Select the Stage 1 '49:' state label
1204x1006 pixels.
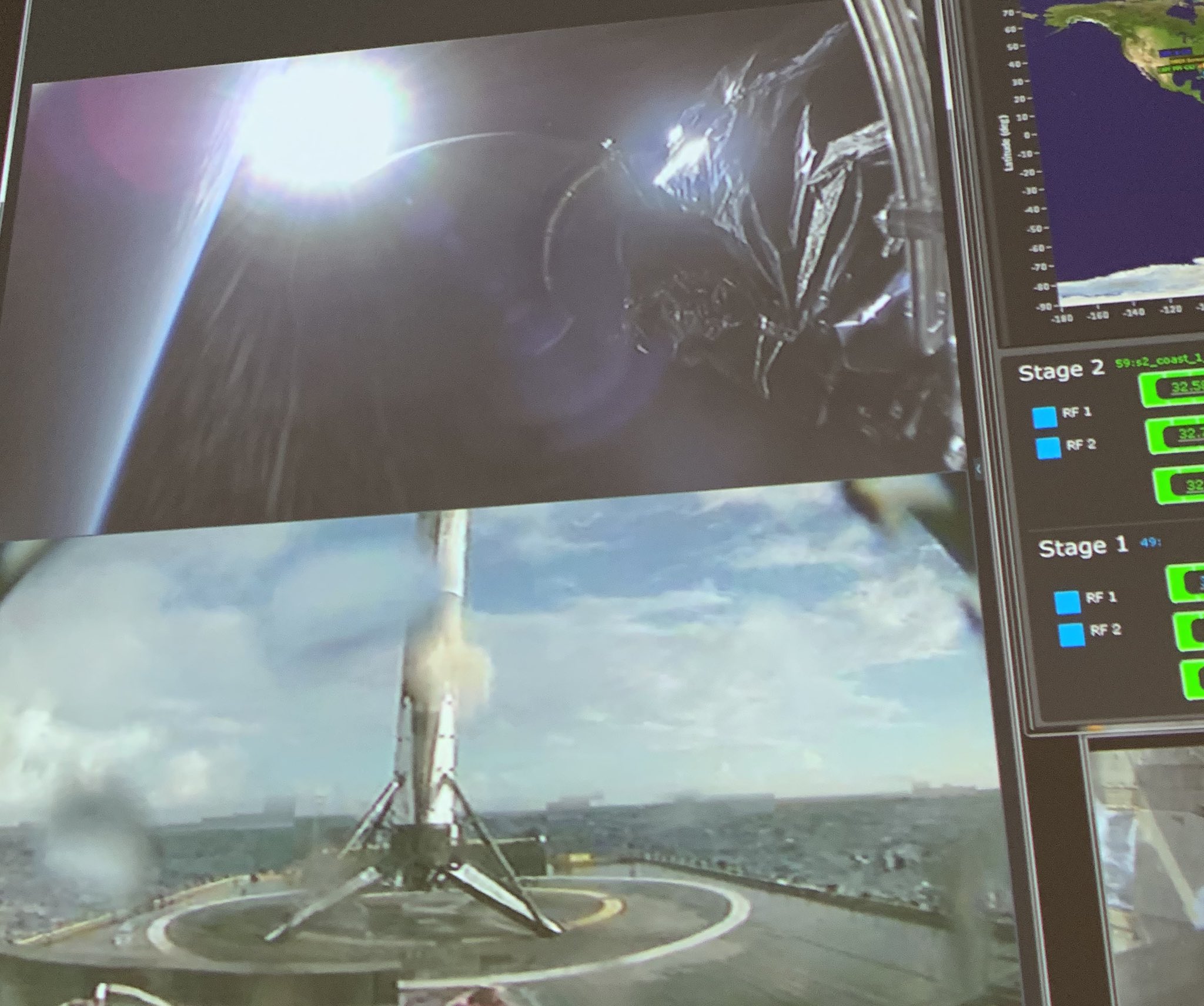1151,543
